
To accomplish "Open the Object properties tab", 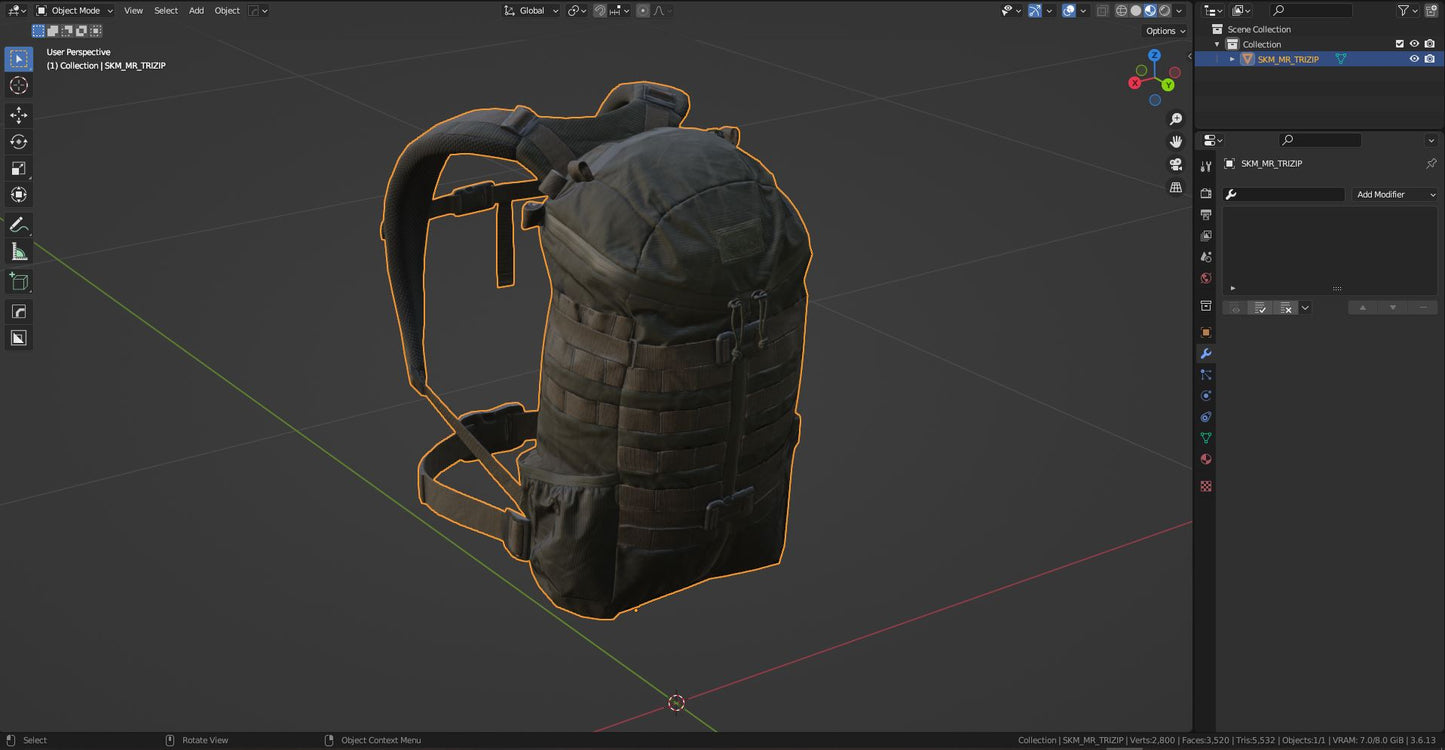I will pos(1206,332).
